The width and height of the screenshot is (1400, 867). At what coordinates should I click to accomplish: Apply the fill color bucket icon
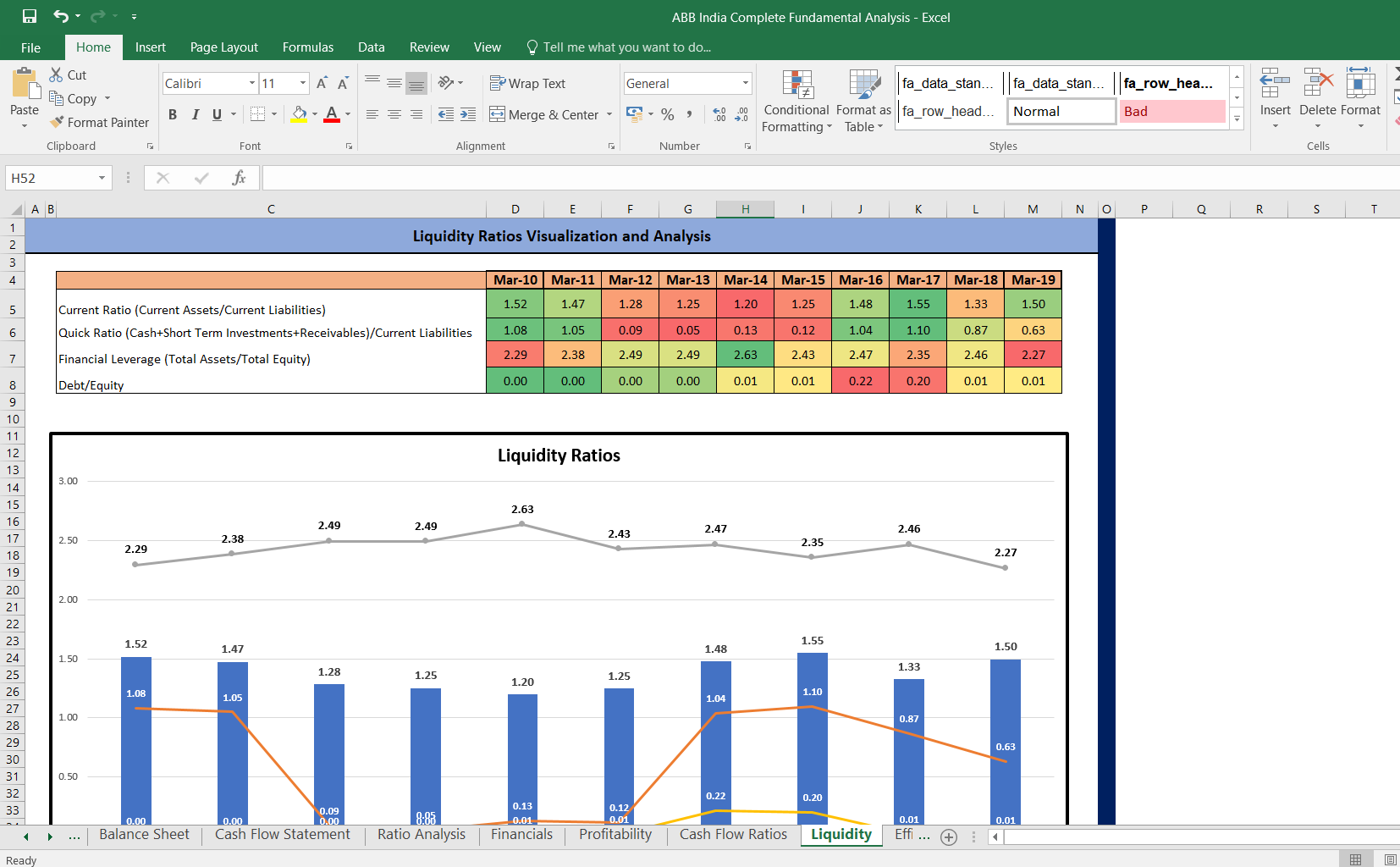(299, 114)
